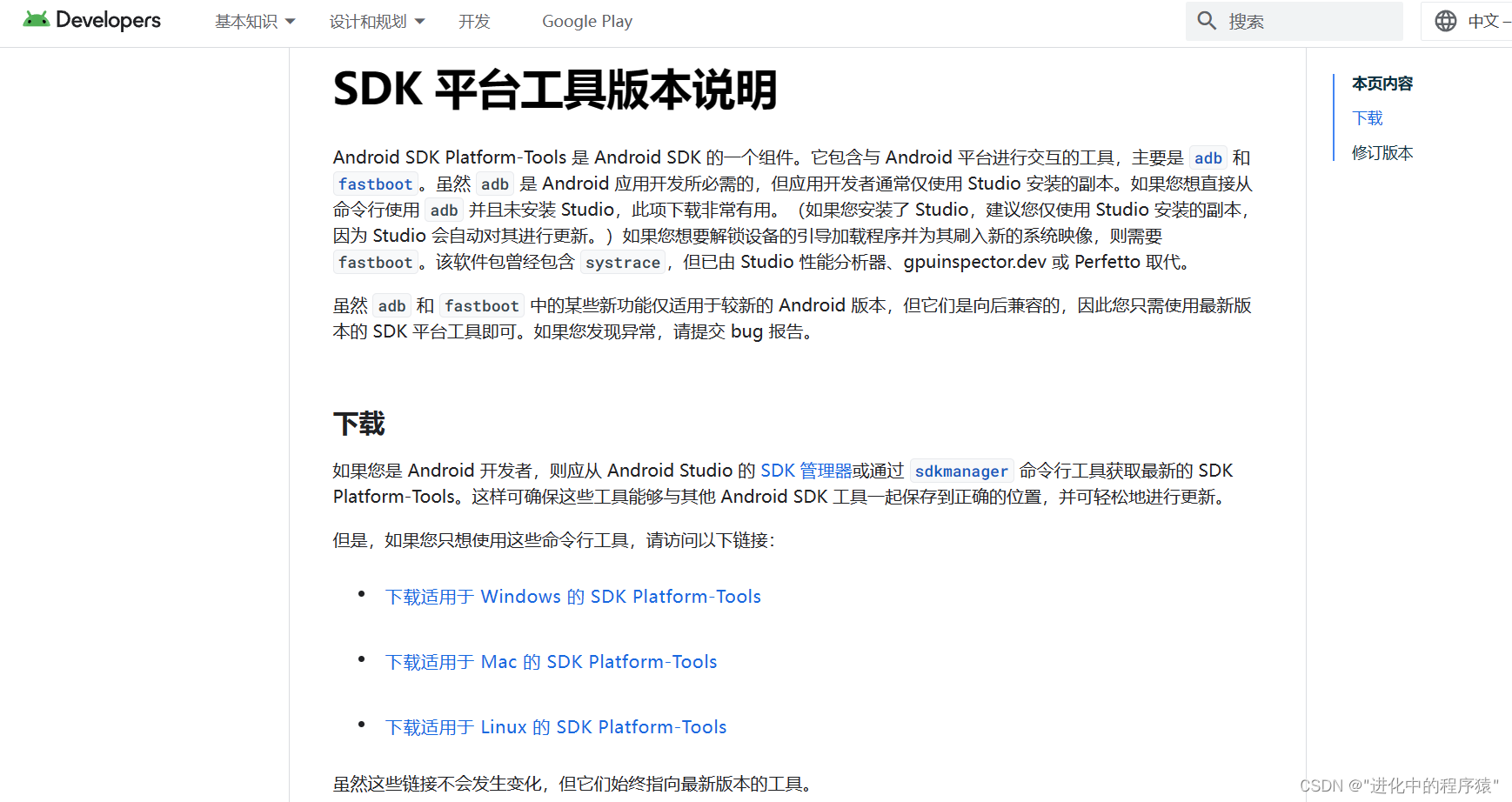Click the search magnifier icon

1207,21
